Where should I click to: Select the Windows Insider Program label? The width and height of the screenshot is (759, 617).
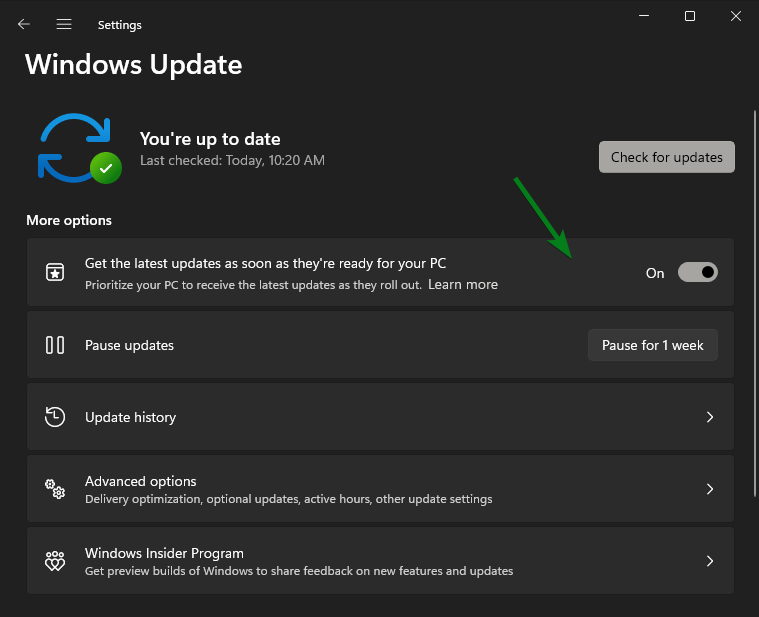tap(165, 553)
